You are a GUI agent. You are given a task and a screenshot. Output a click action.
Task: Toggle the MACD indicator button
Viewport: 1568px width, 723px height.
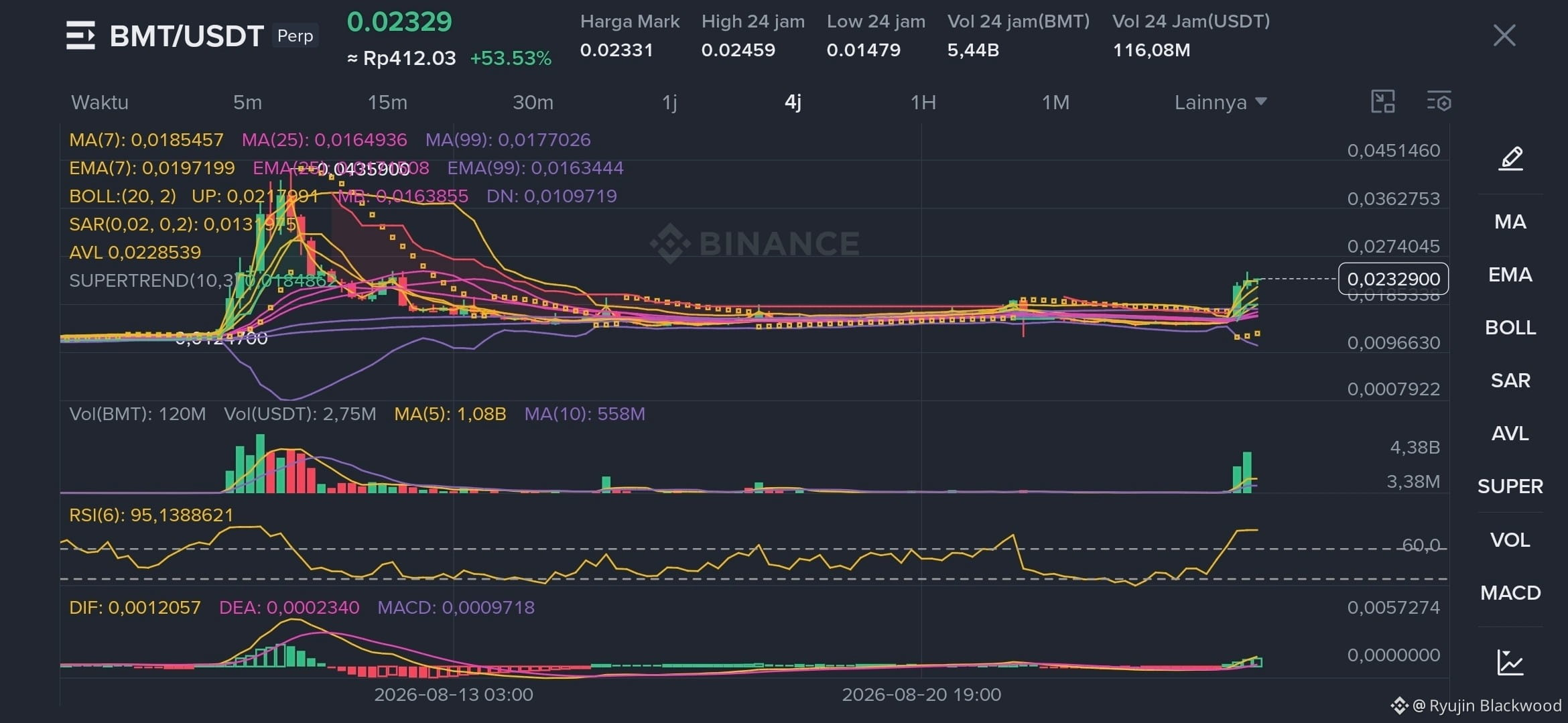click(1510, 593)
